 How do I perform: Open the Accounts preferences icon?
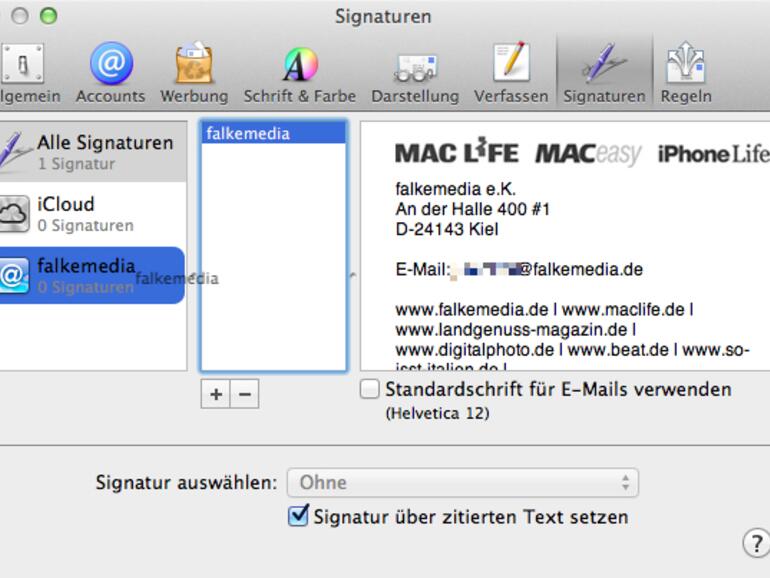pos(111,63)
